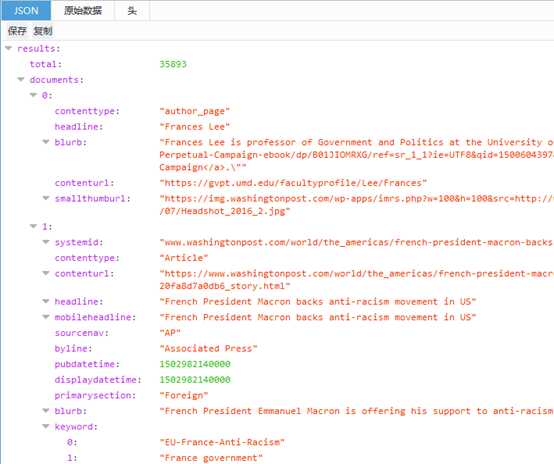Click the "Associated Press" byline value

[x=208, y=348]
